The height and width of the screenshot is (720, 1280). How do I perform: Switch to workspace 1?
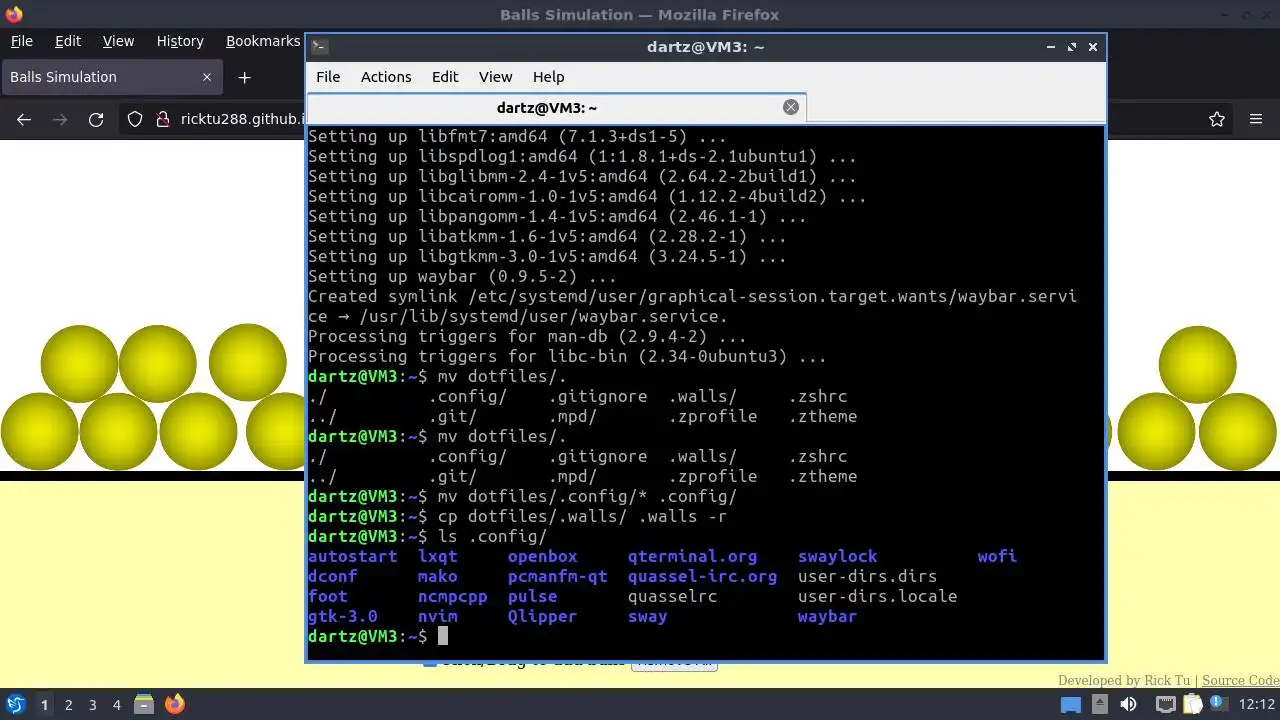(44, 704)
